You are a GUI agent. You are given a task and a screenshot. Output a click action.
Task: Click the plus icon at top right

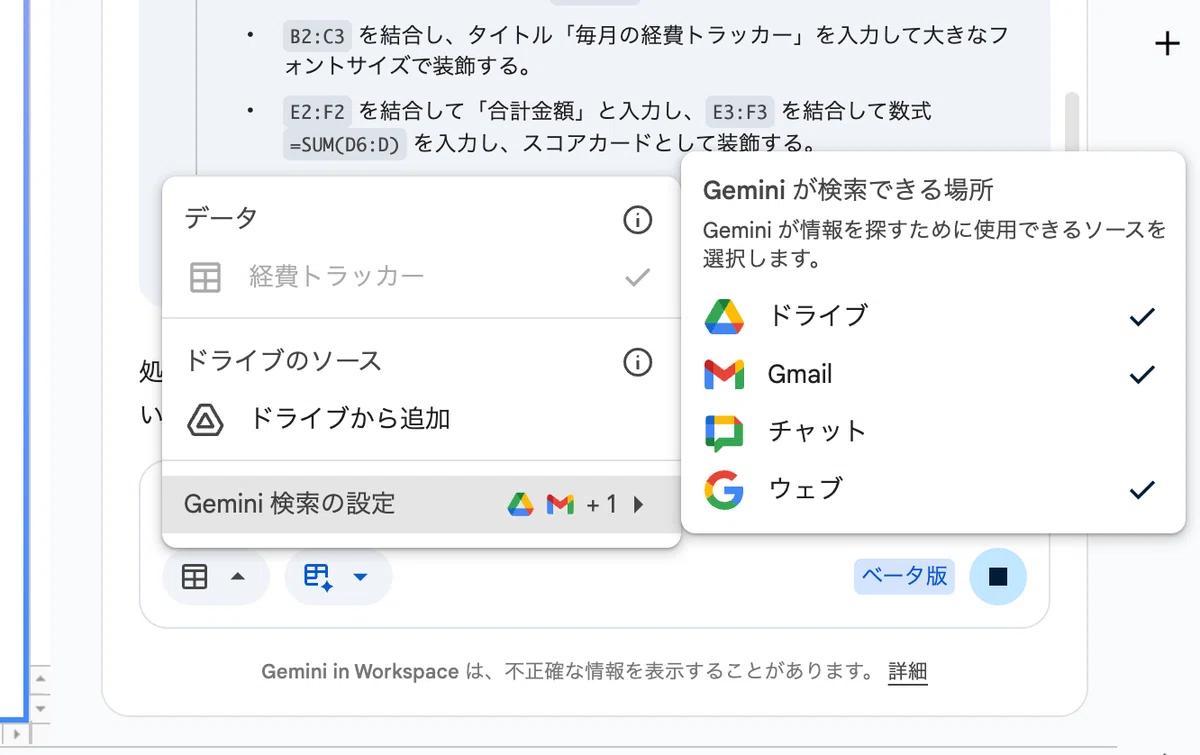coord(1167,44)
